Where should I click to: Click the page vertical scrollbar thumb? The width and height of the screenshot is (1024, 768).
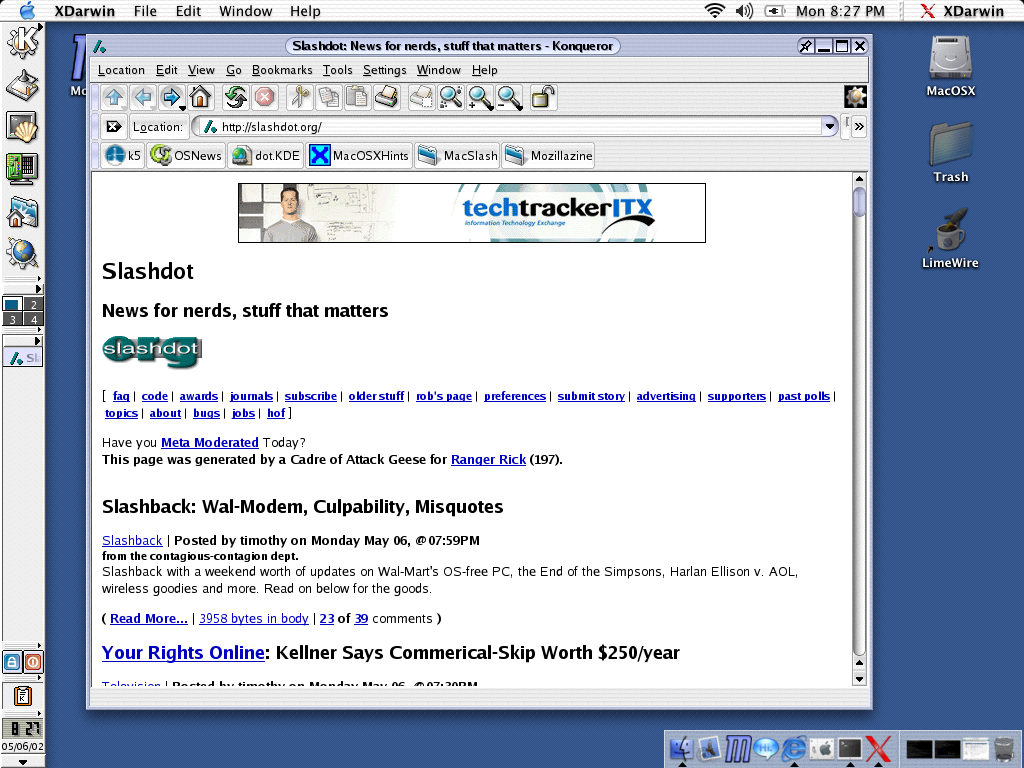point(859,202)
